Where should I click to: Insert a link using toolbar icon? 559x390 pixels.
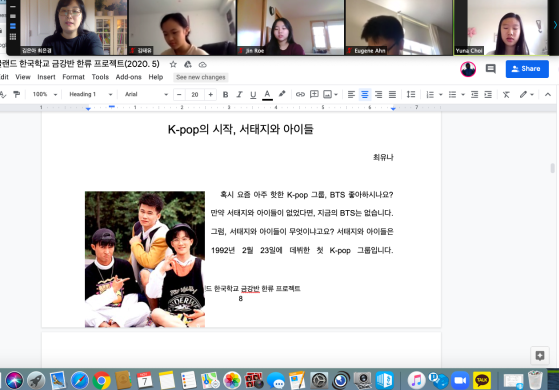(300, 94)
